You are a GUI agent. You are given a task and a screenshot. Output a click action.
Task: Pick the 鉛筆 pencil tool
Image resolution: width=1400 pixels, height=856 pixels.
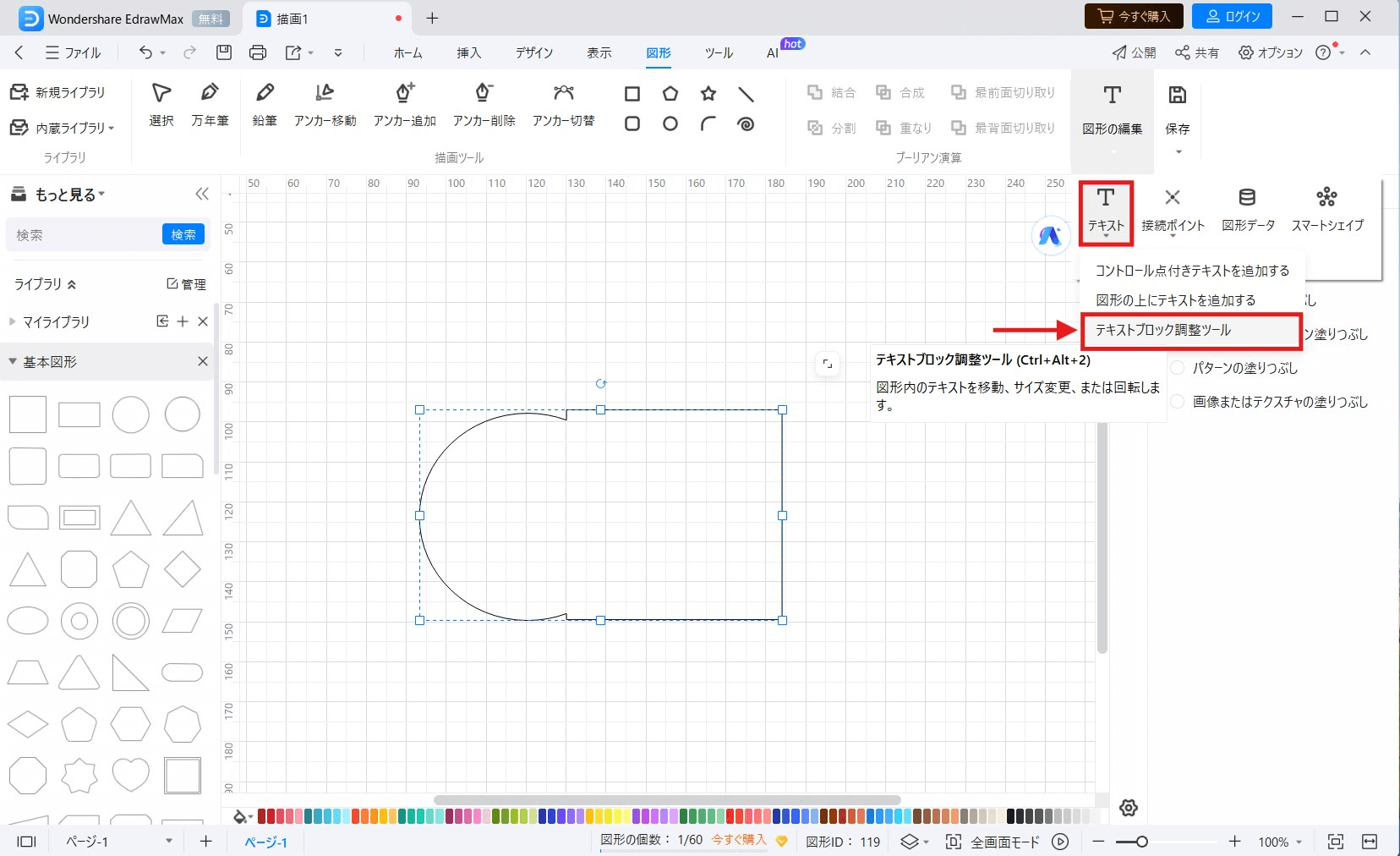click(265, 105)
